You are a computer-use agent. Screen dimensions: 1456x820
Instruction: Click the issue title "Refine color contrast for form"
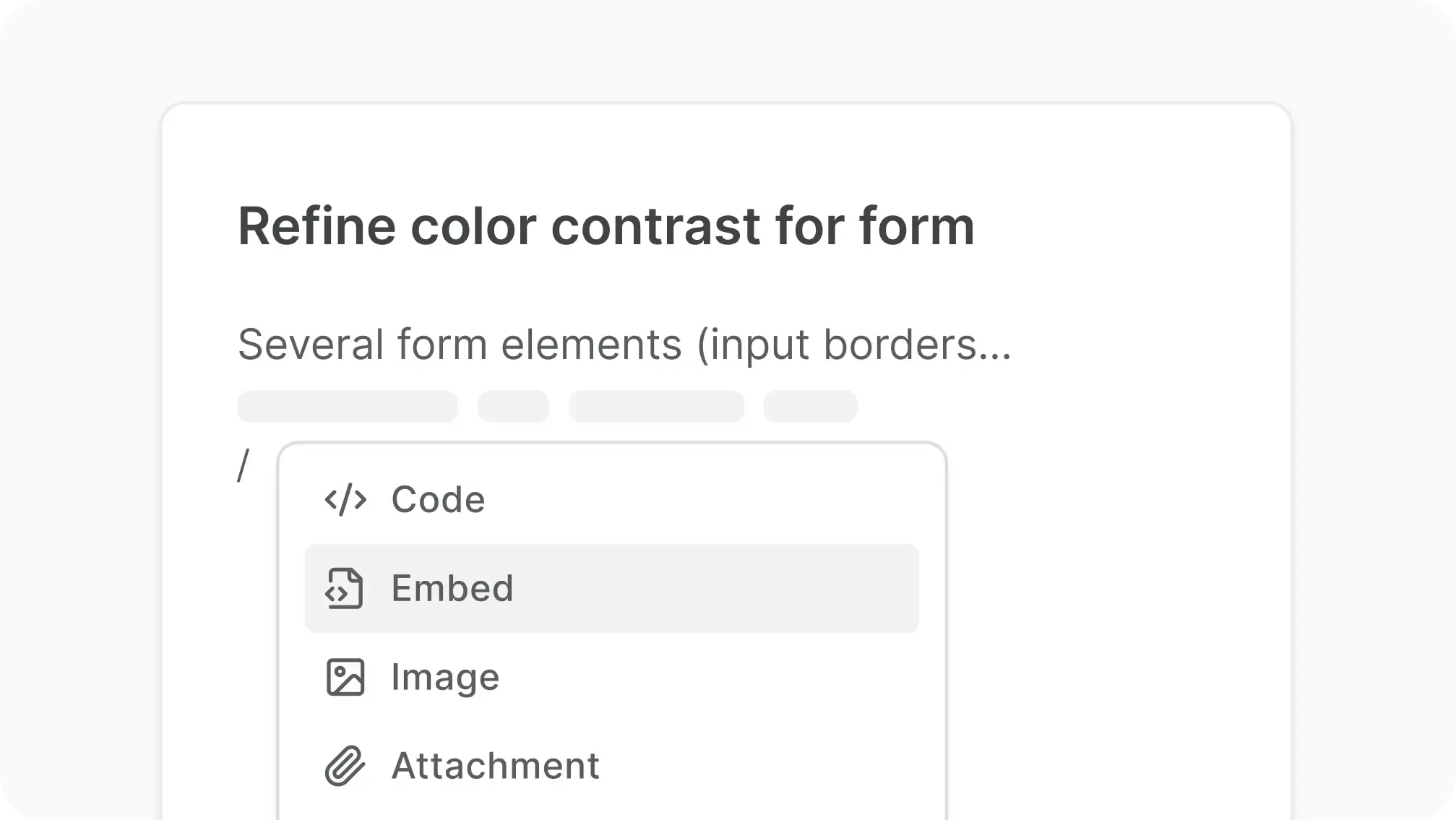[606, 226]
